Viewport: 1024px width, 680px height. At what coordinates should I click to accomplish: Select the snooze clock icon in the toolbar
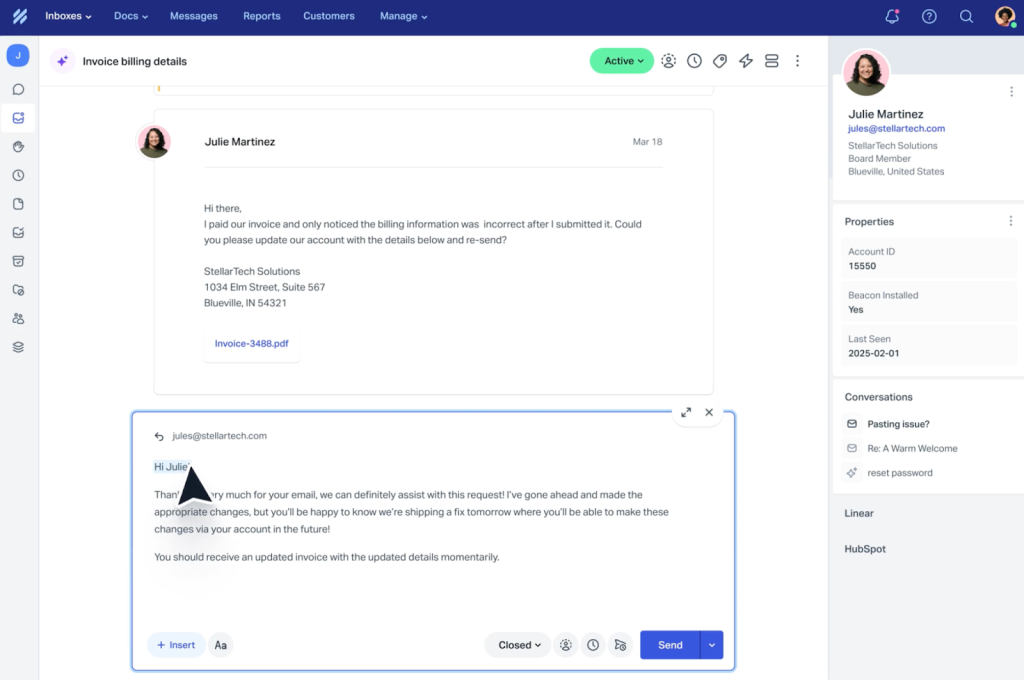coord(694,60)
